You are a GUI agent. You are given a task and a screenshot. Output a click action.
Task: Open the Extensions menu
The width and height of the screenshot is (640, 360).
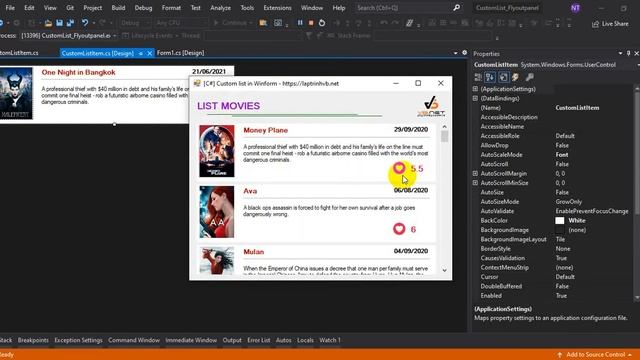[x=277, y=8]
